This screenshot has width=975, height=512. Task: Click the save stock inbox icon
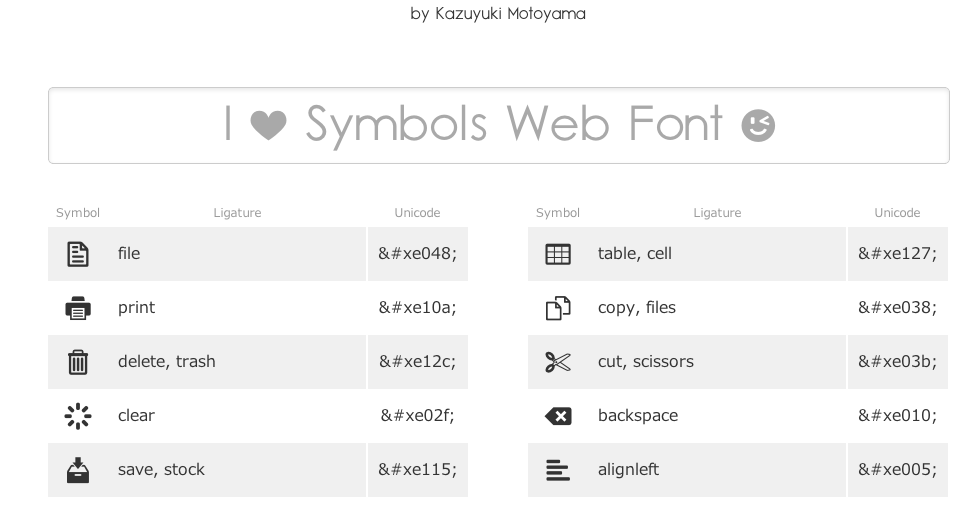(x=78, y=470)
